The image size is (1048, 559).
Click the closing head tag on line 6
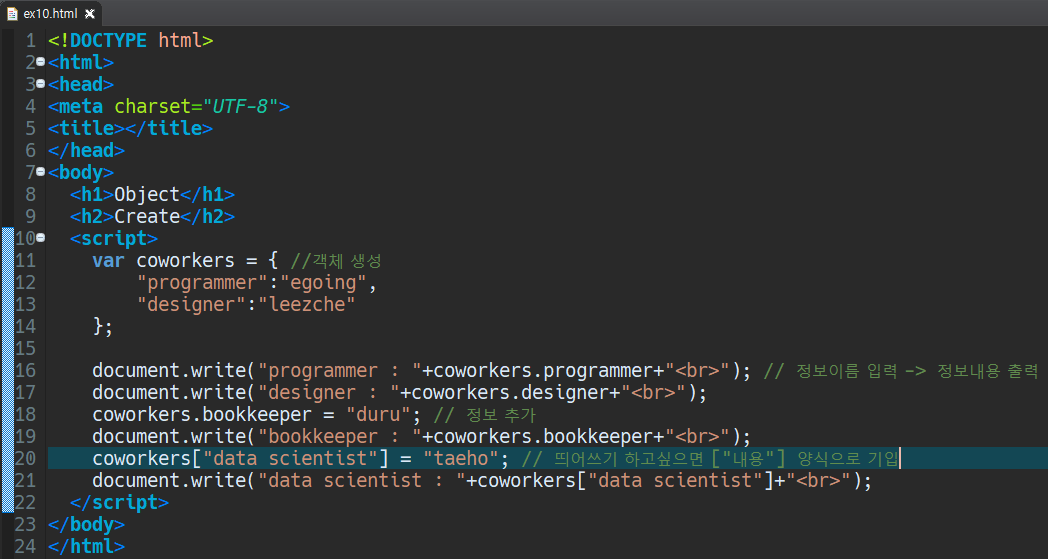(x=86, y=150)
